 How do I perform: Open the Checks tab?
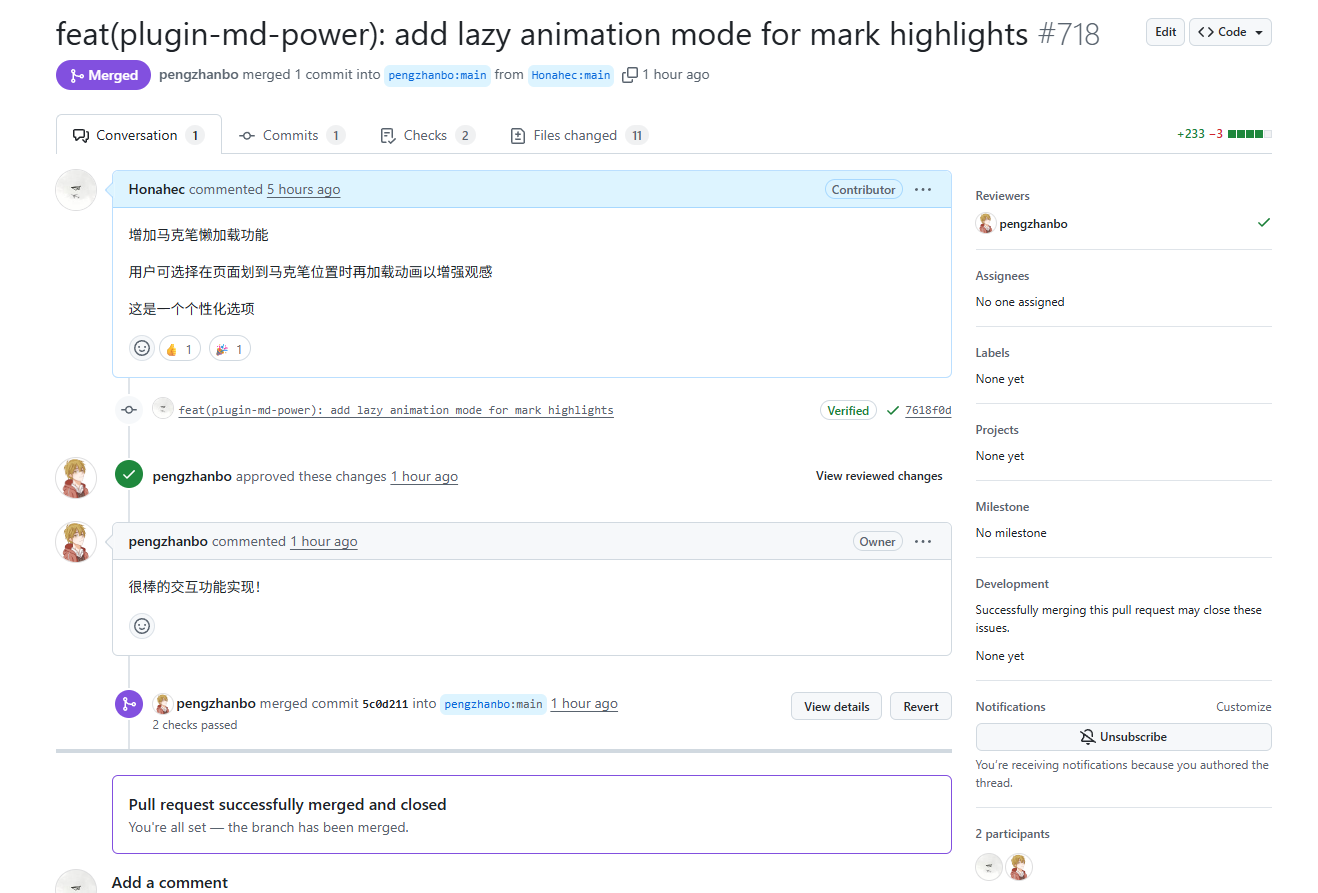coord(426,135)
